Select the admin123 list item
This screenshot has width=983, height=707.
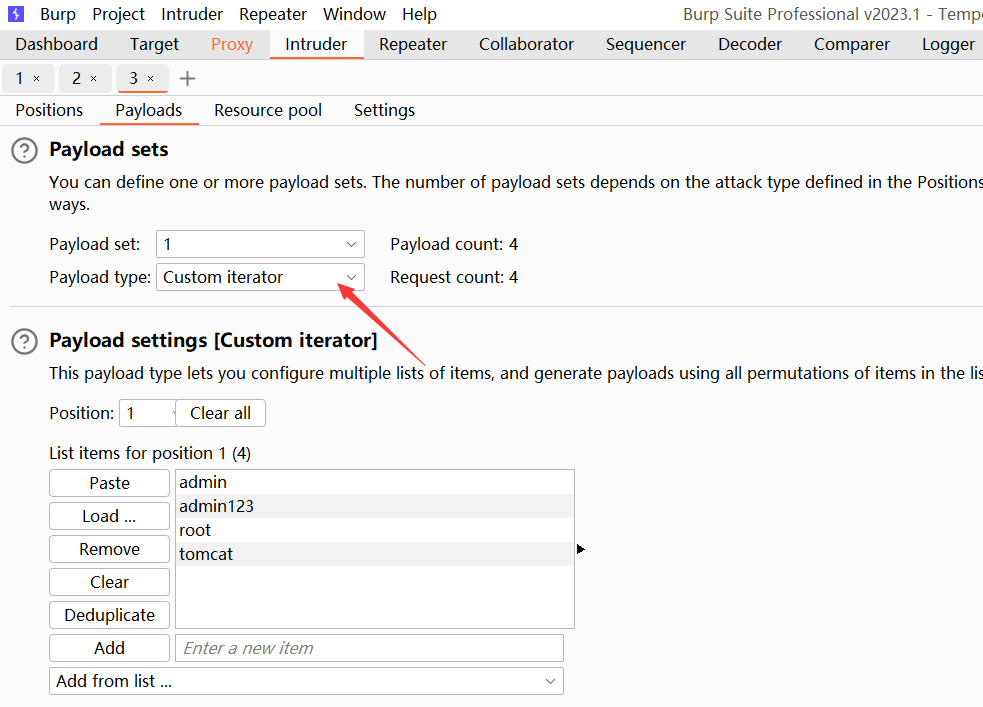[375, 506]
